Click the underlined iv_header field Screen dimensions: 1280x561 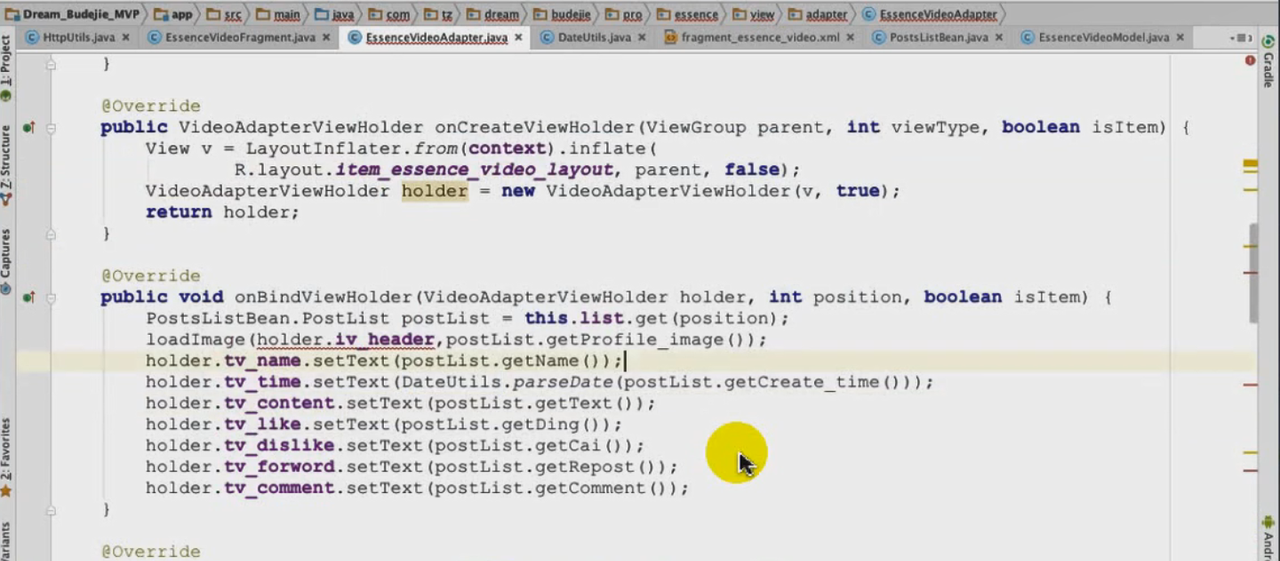(385, 340)
